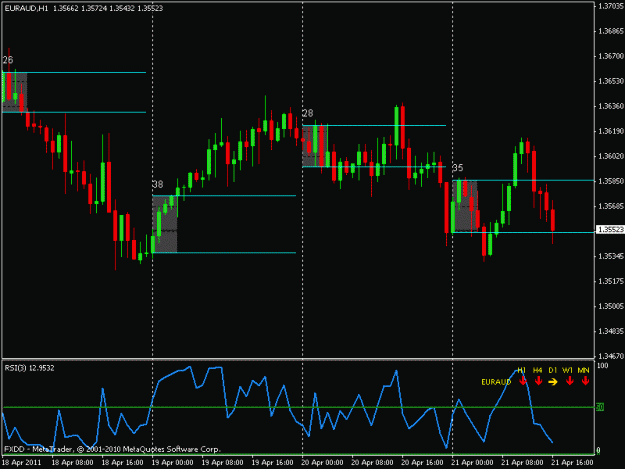625x469 pixels.
Task: Click the 18 Apr 08:00 time label
Action: [73, 463]
